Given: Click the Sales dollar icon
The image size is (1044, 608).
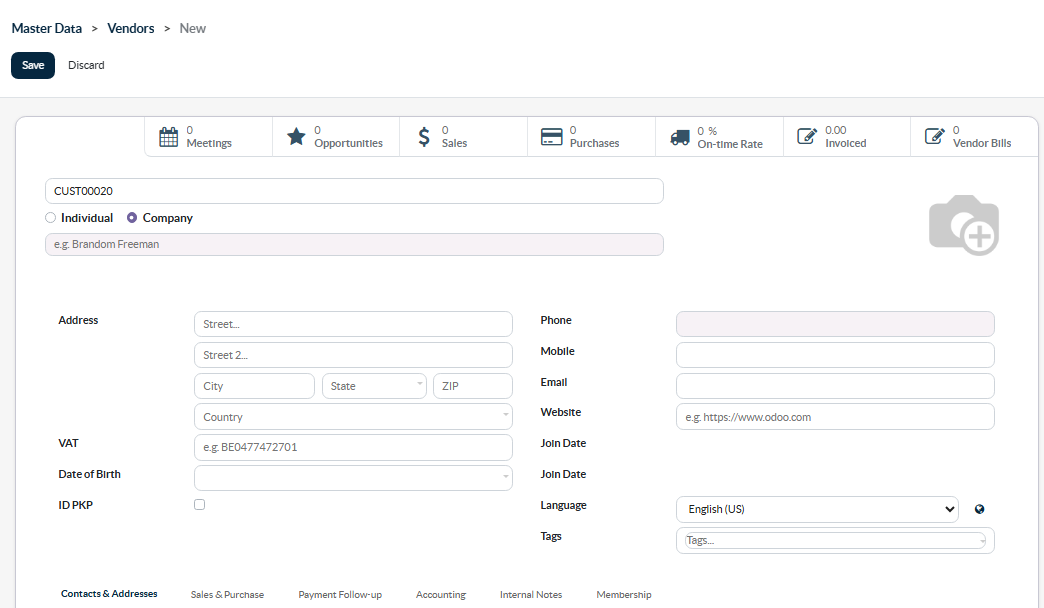Looking at the screenshot, I should (424, 137).
